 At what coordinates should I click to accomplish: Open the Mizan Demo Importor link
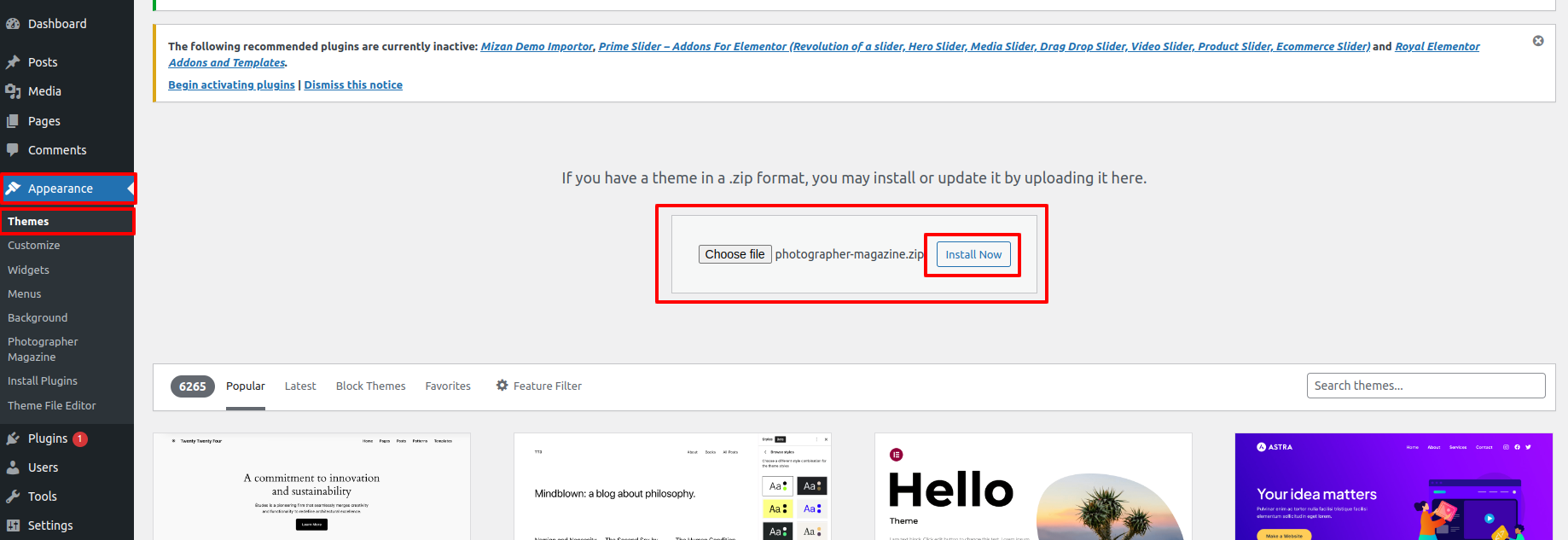537,47
